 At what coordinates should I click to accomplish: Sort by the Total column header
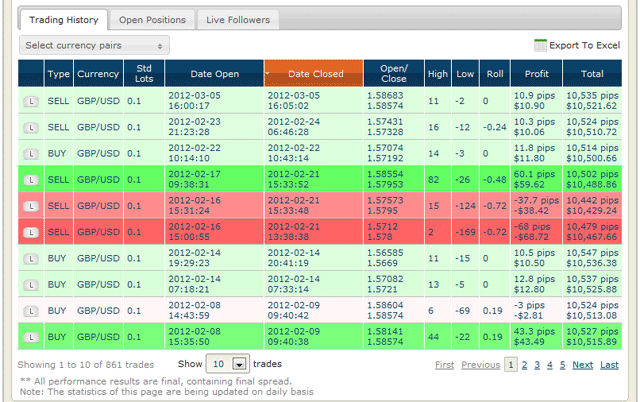pos(592,73)
